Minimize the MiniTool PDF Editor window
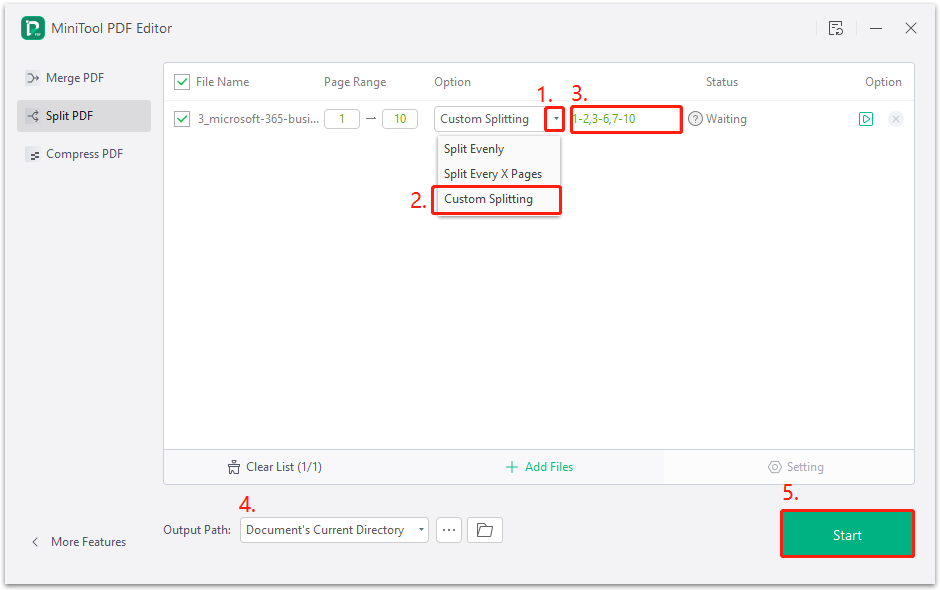 tap(876, 28)
